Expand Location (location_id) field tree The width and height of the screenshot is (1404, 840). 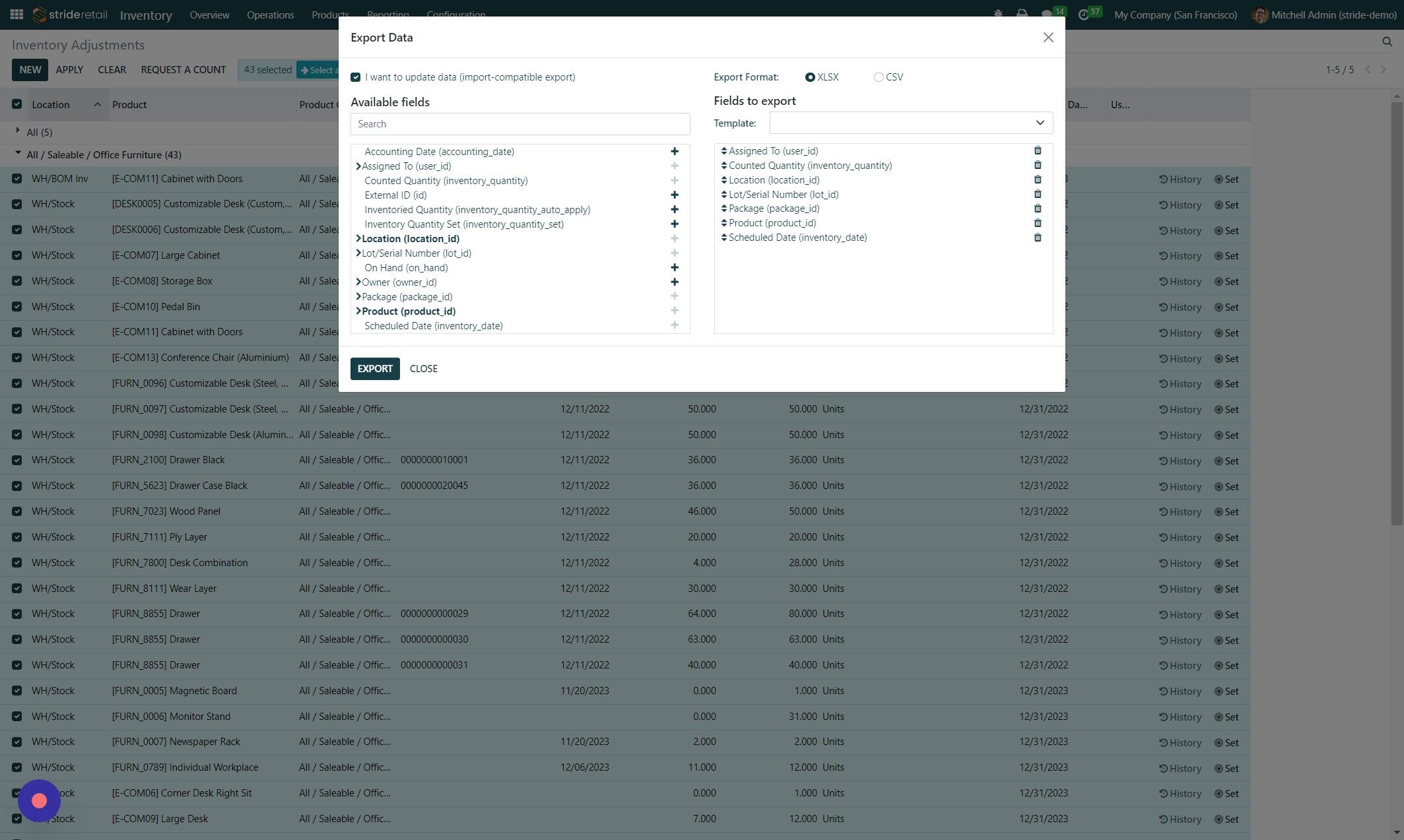click(x=358, y=239)
